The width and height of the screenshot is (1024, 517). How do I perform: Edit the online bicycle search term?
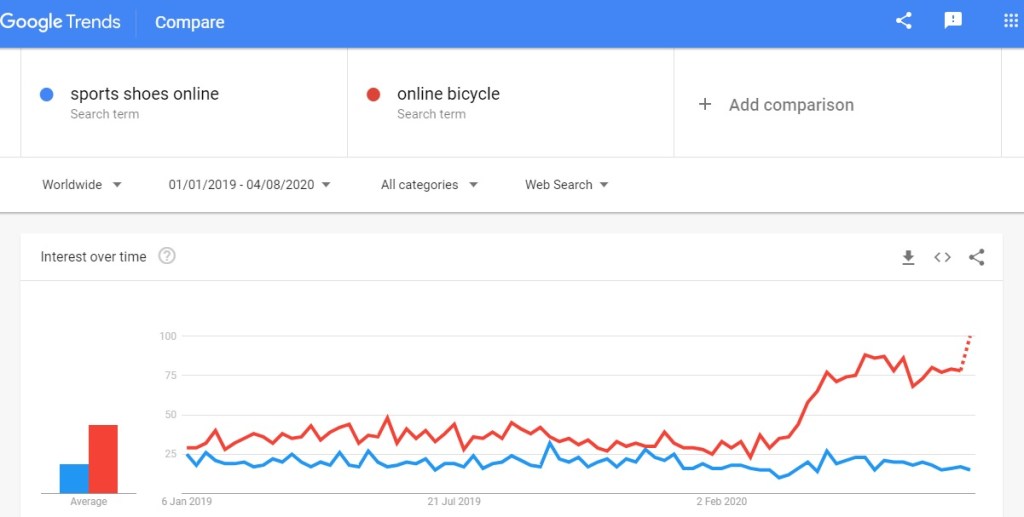448,94
